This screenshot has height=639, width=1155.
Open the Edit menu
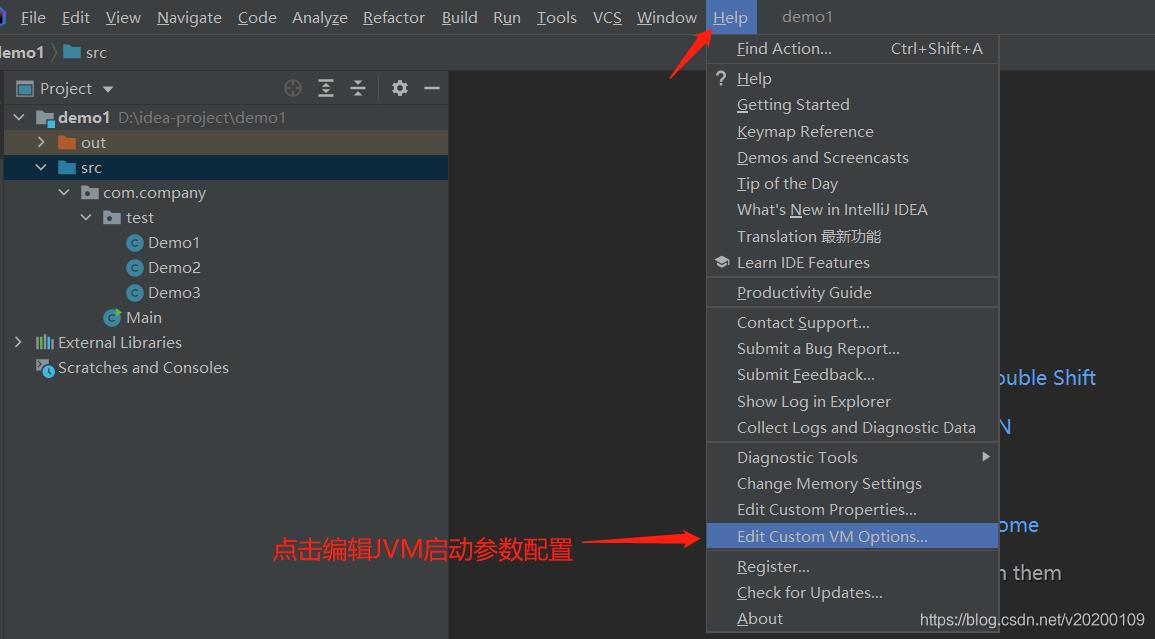[75, 17]
